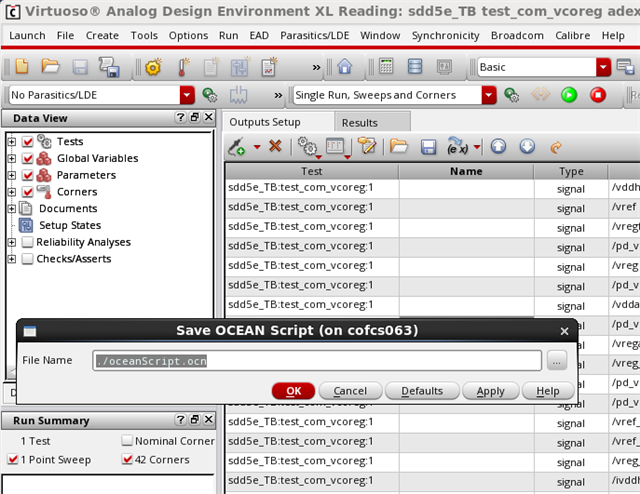Toggle the Tests checkbox

click(28, 142)
